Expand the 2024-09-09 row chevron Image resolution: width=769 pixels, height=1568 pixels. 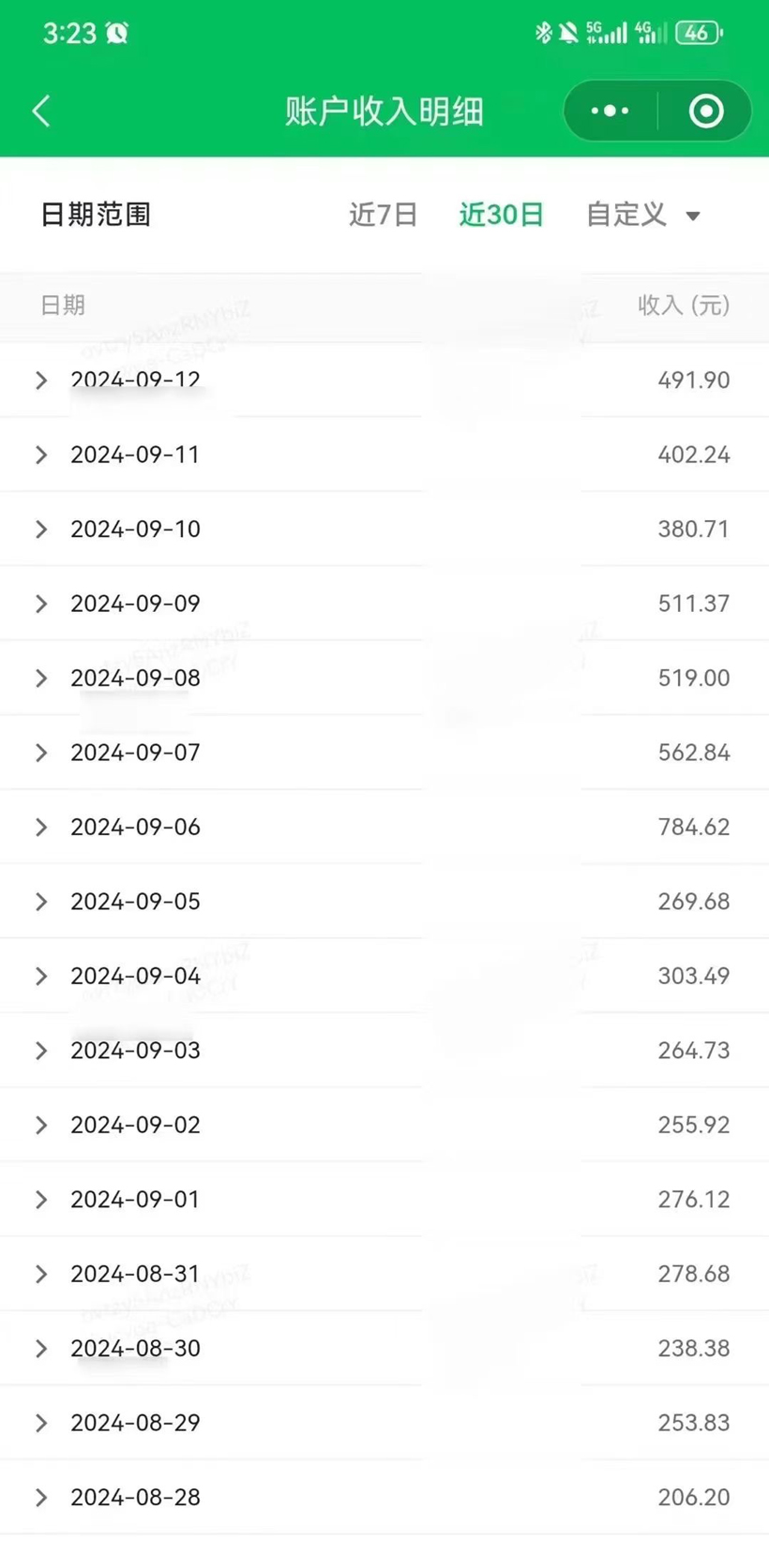[41, 604]
